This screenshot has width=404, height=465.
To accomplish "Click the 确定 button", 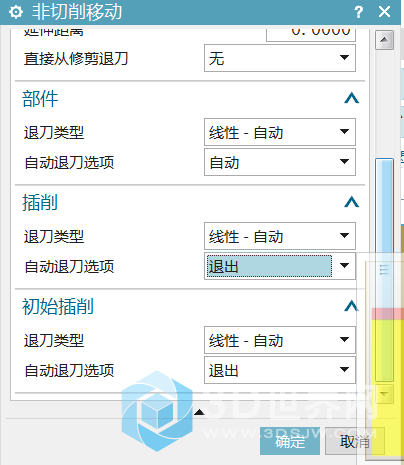I will click(290, 441).
